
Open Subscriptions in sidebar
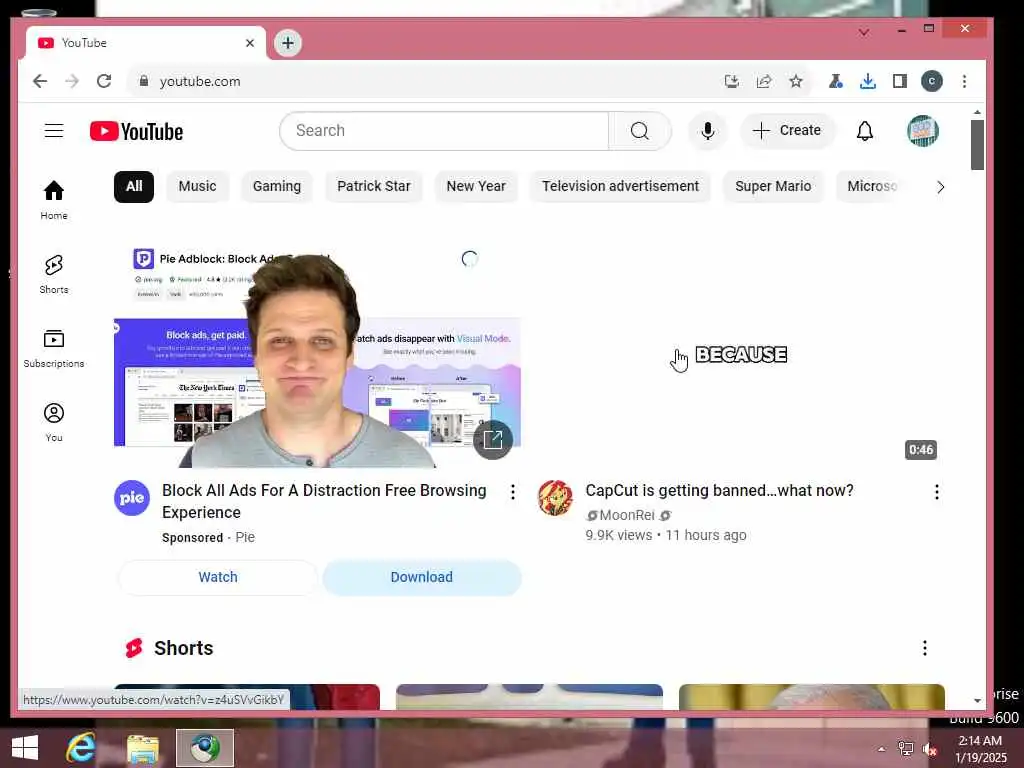[54, 348]
